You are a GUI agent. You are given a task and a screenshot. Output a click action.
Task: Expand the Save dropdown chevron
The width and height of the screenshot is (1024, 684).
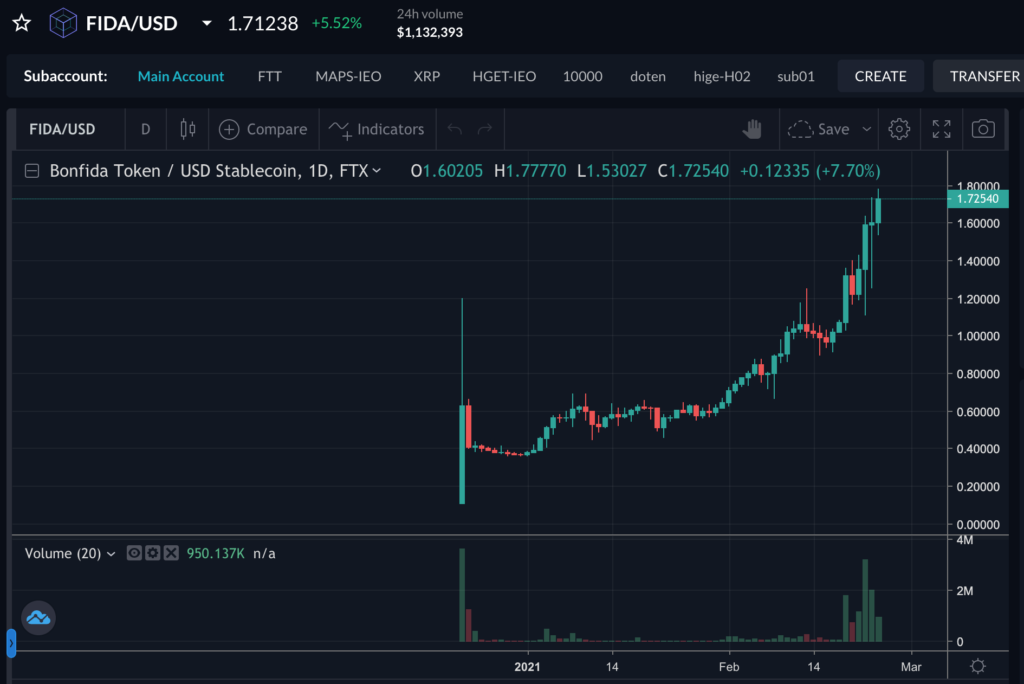[x=867, y=129]
